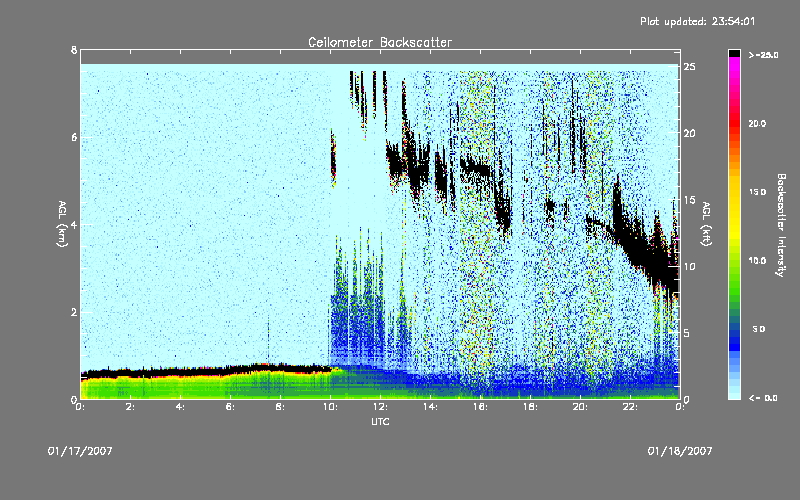The image size is (800, 500).
Task: Click the "5.0" colorbar label
Action: (759, 329)
